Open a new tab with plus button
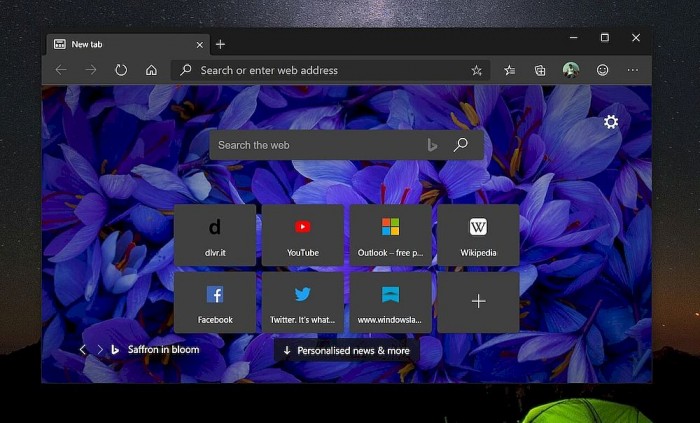 (220, 44)
